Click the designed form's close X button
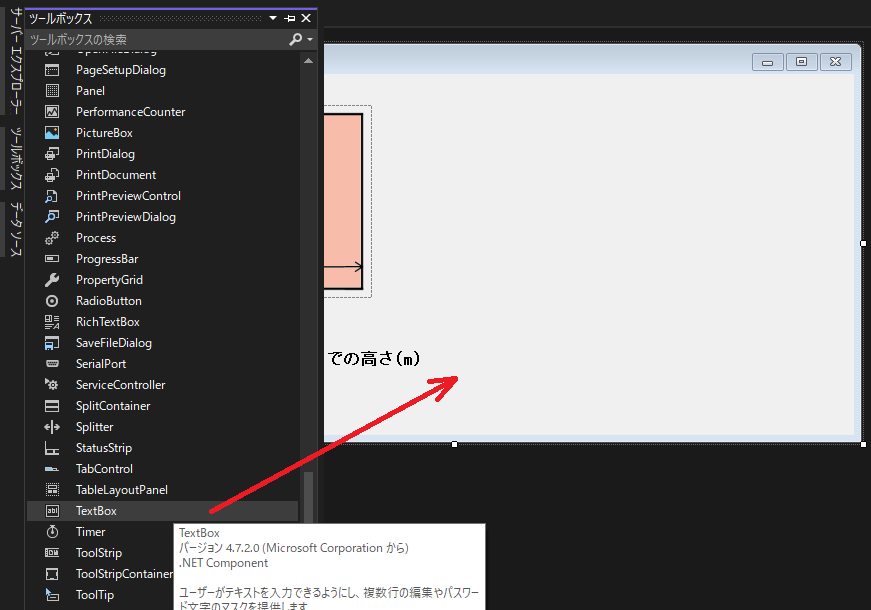Screen dimensions: 871x610 click(835, 62)
